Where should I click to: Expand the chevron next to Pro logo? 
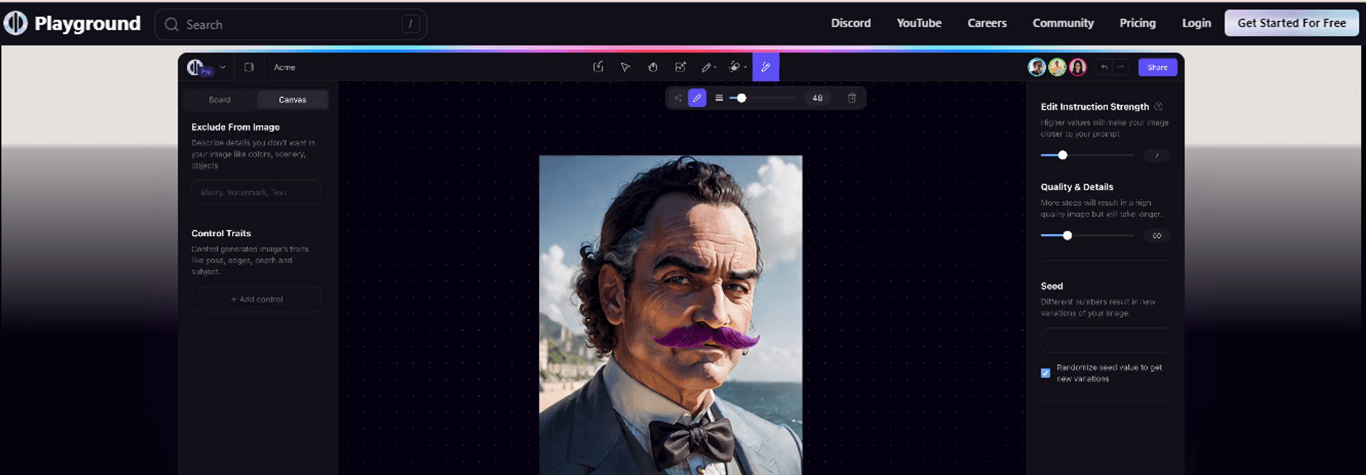point(222,67)
